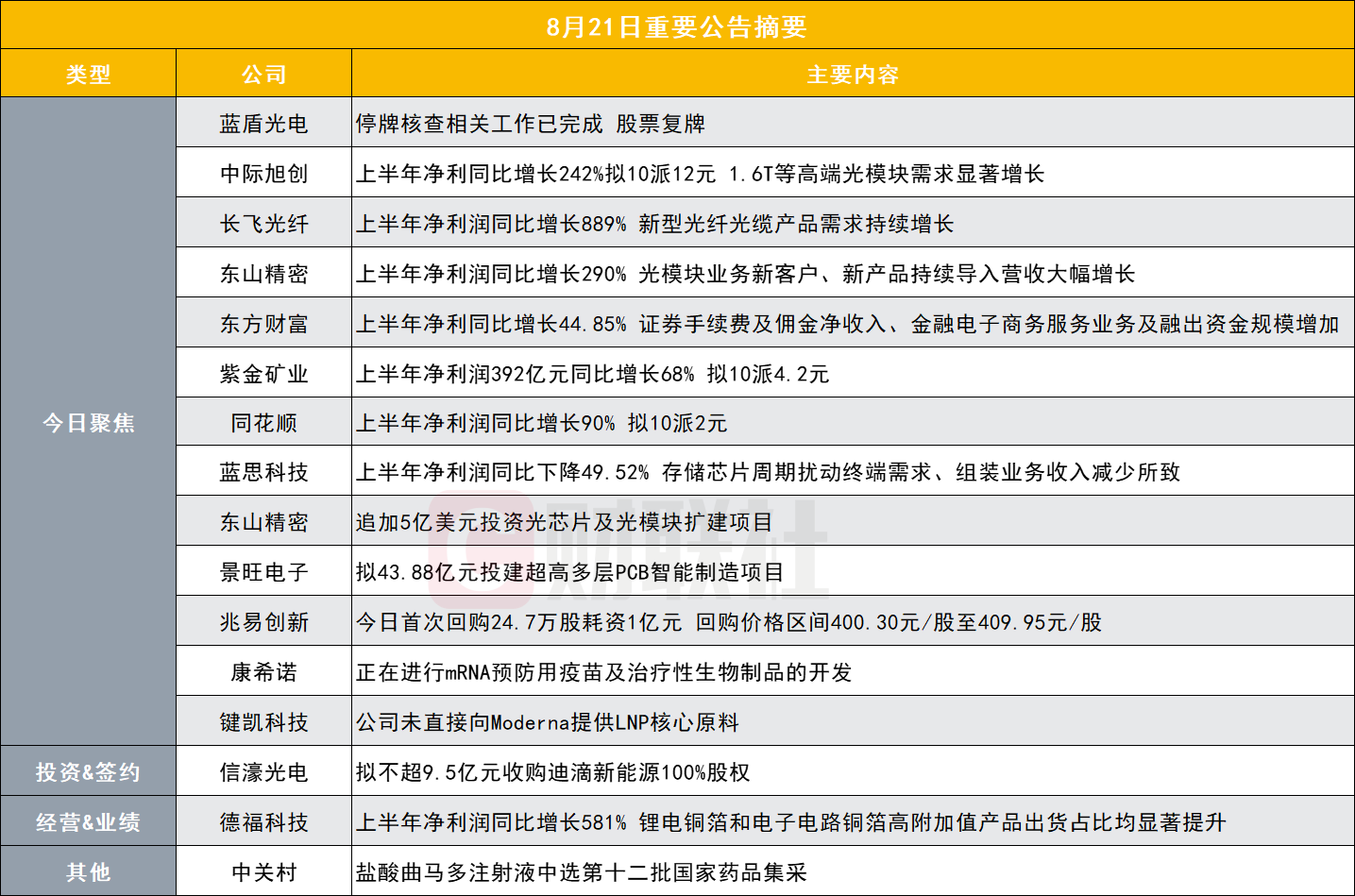Select company cell "康希诺"
Viewport: 1355px width, 896px height.
pyautogui.click(x=264, y=672)
